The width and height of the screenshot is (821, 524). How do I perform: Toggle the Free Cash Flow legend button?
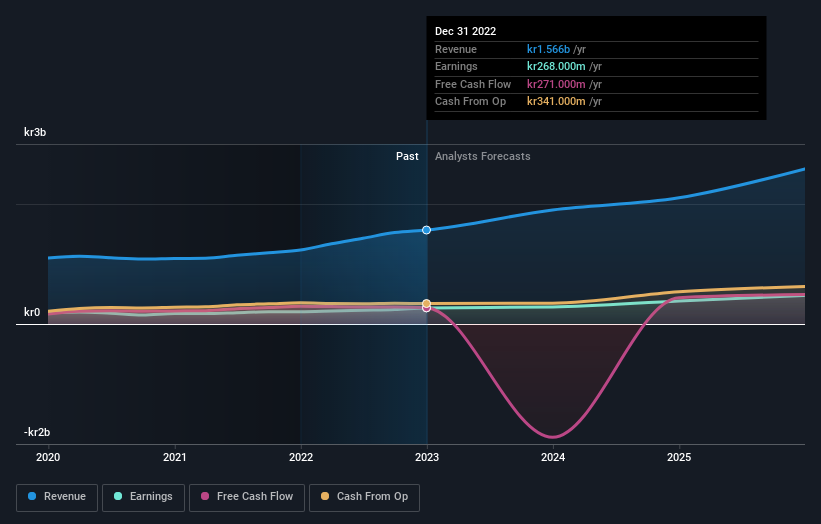click(247, 497)
